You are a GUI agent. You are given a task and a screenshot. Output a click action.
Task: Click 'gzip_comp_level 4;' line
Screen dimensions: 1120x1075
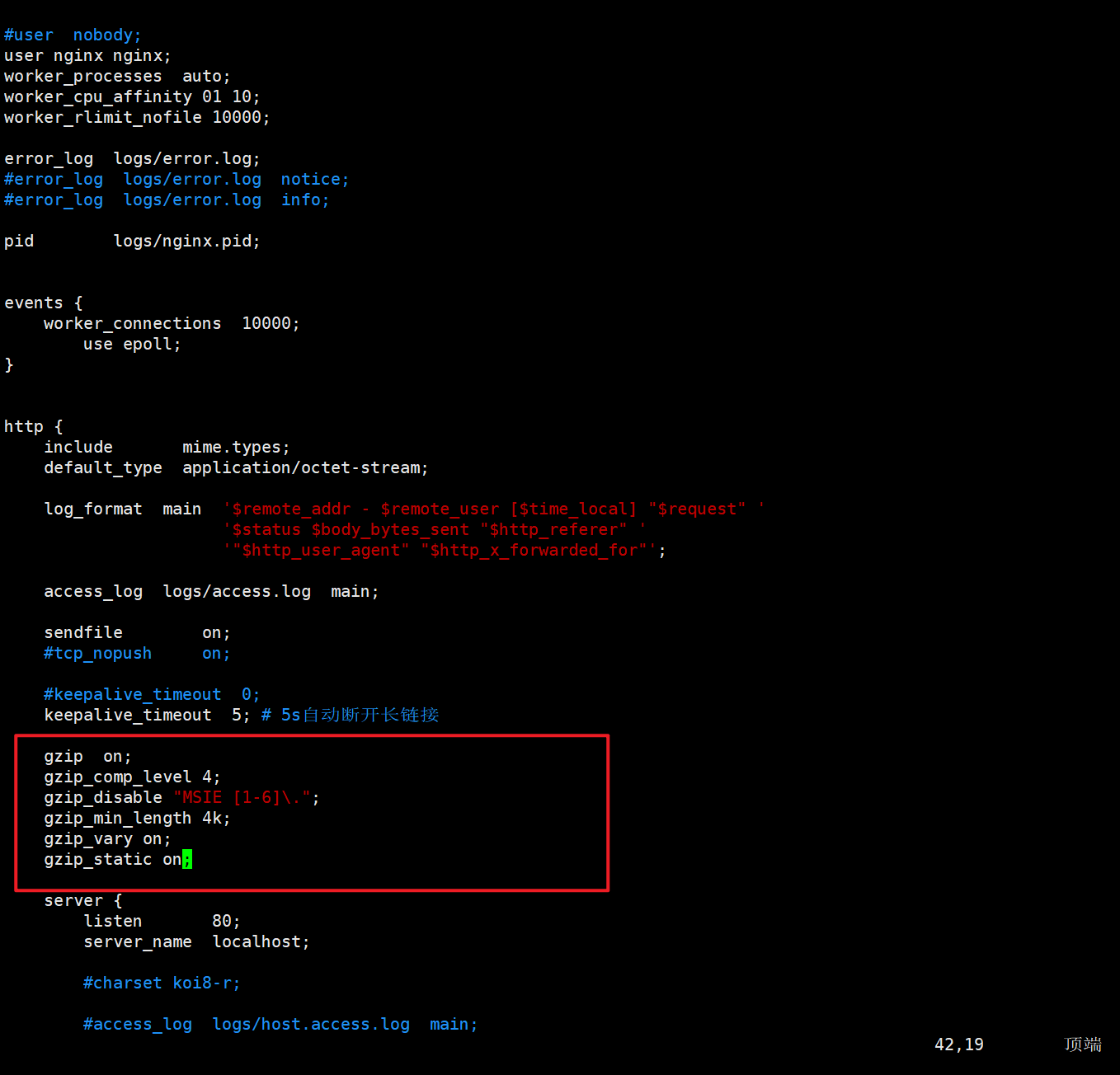click(132, 777)
